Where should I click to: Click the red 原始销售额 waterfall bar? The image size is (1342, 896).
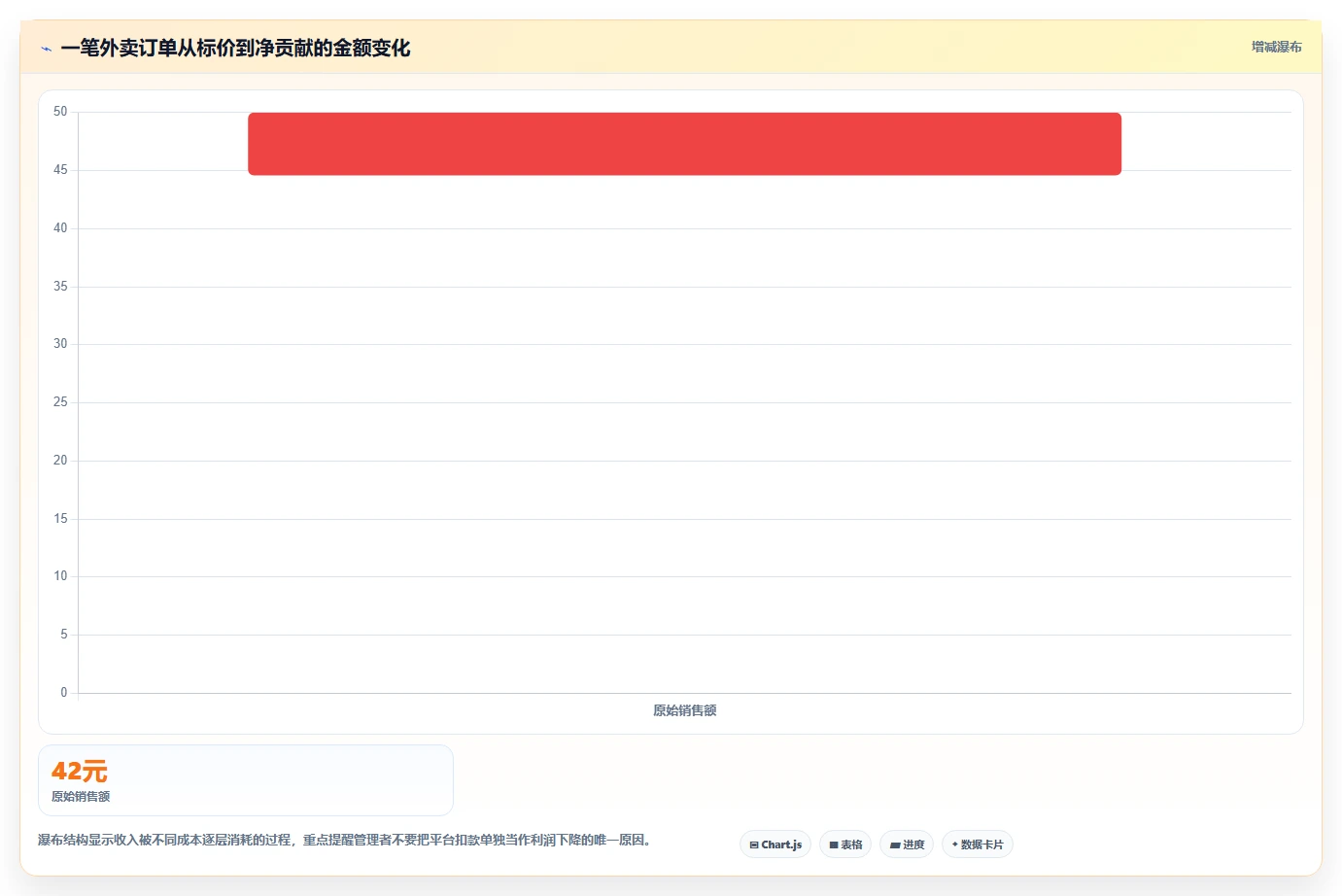(x=684, y=144)
